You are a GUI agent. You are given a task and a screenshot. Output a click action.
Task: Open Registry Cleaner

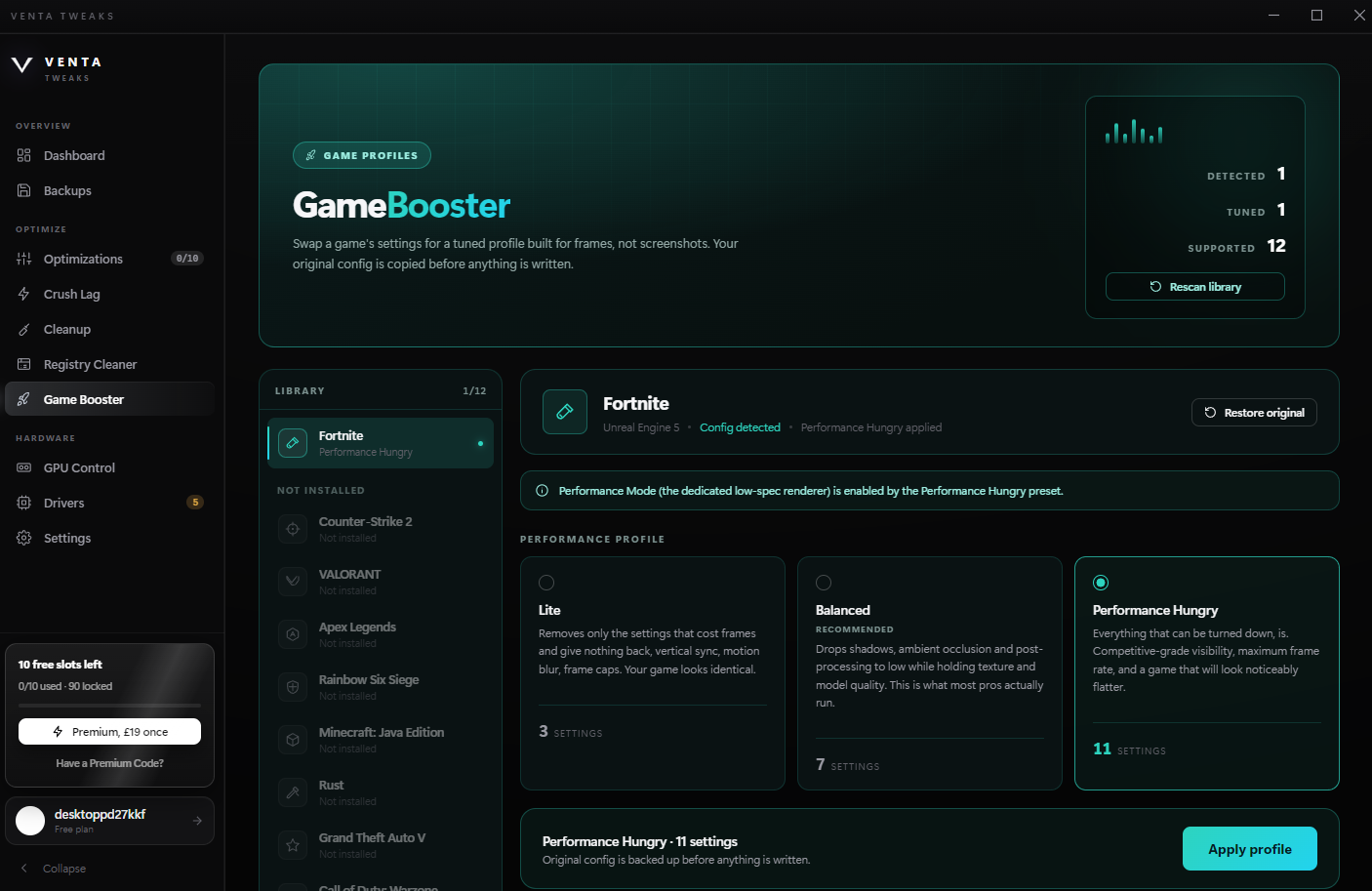109,364
